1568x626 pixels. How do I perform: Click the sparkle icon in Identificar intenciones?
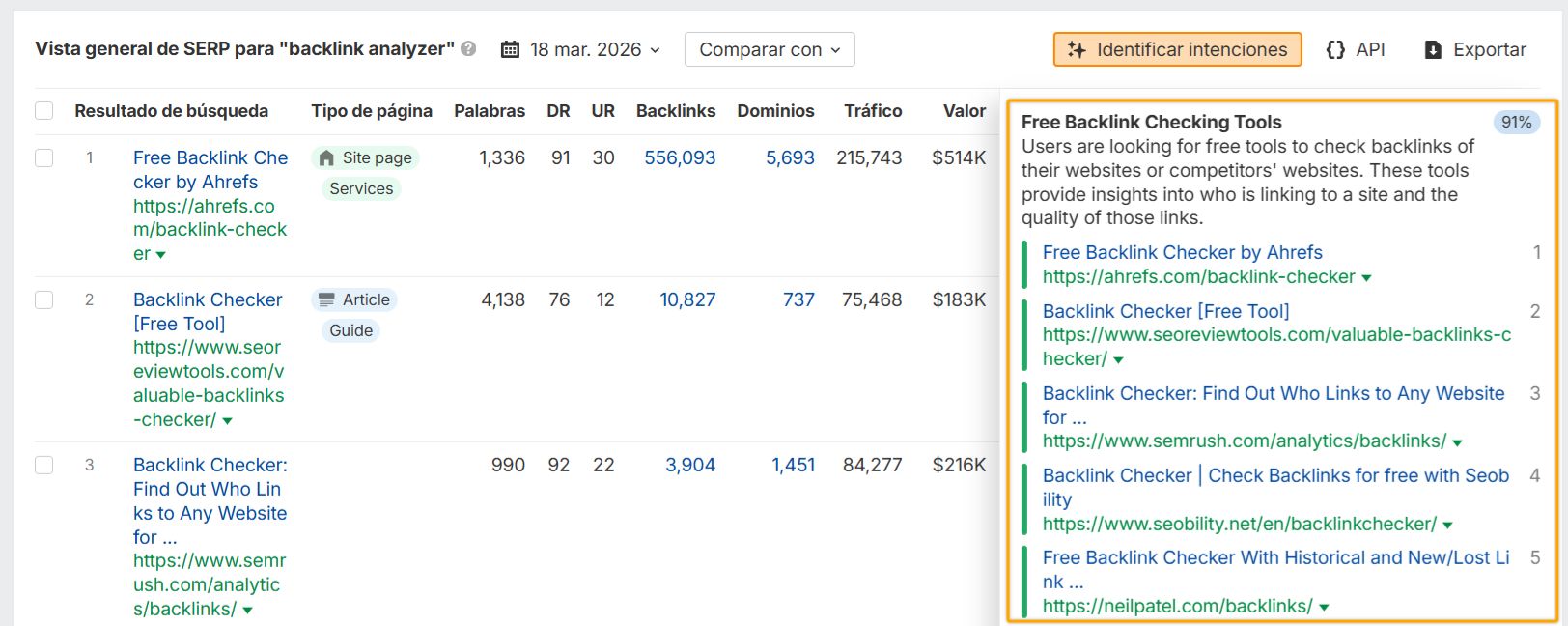coord(1077,49)
